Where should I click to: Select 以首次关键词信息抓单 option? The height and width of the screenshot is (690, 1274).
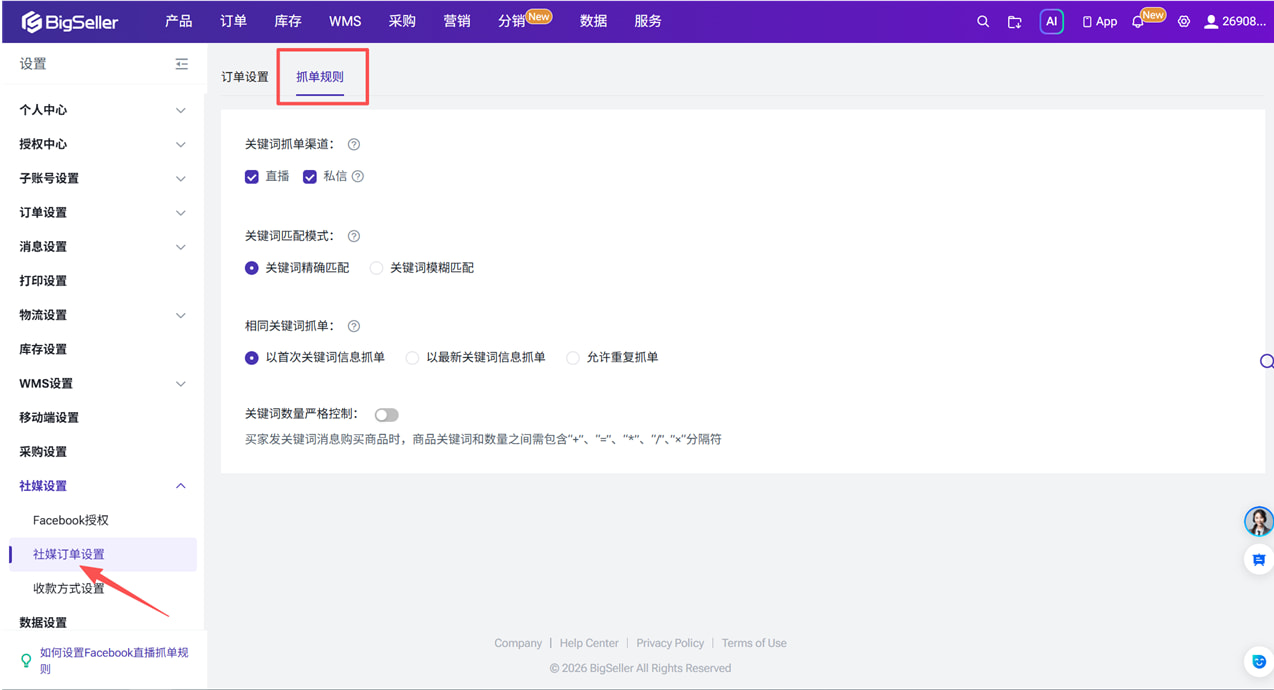pyautogui.click(x=252, y=358)
